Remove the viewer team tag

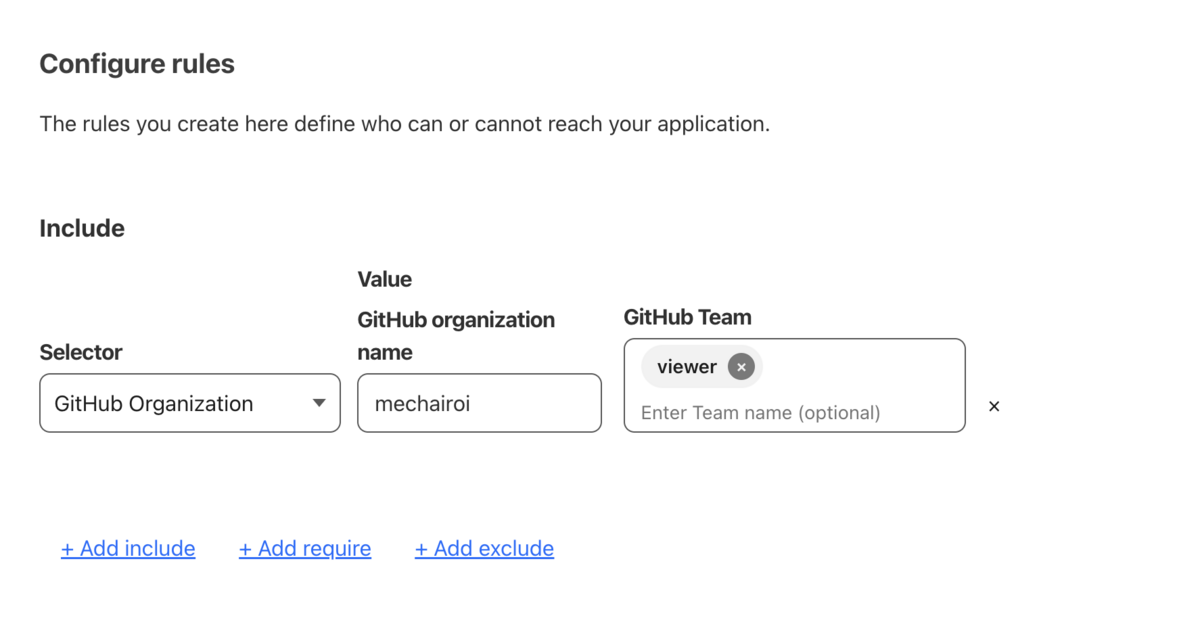click(x=741, y=367)
